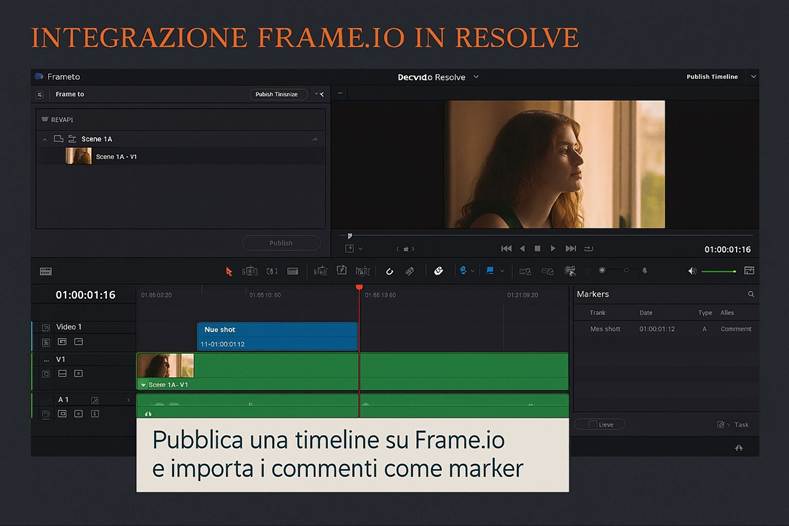This screenshot has height=526, width=789.
Task: Choose the dynamic trim bracket tool
Action: (272, 271)
